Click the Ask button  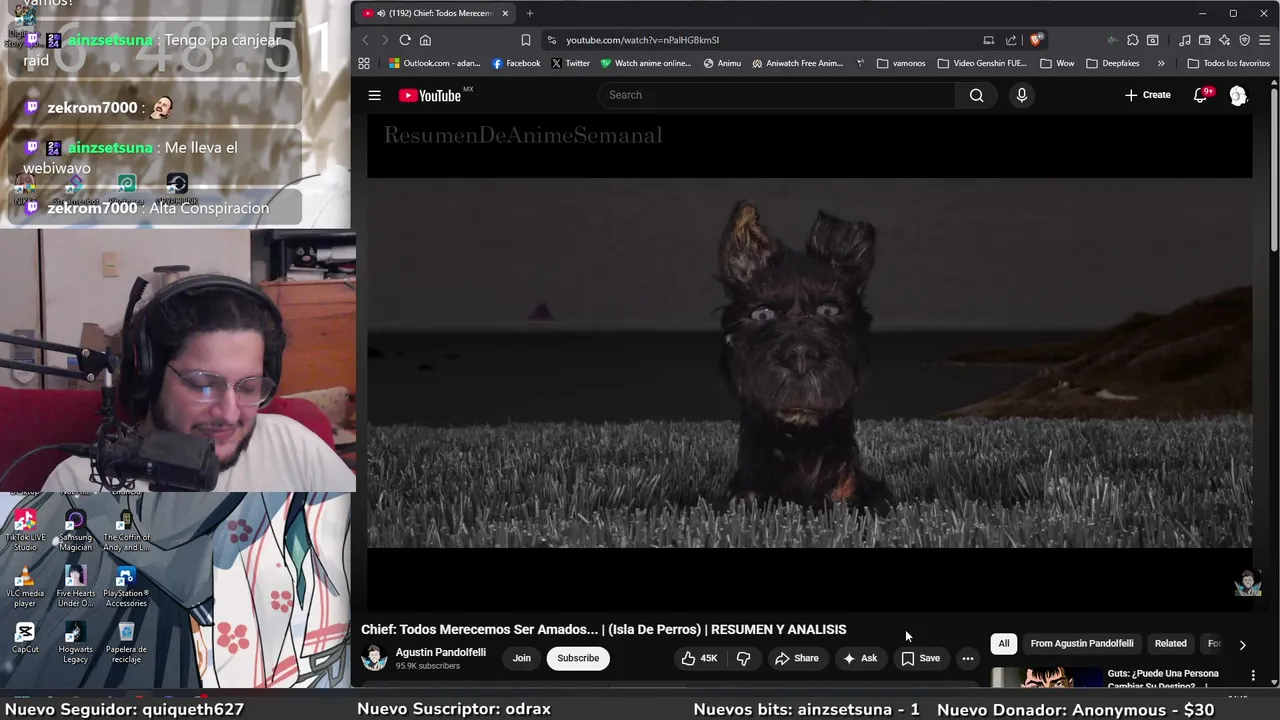(x=860, y=658)
